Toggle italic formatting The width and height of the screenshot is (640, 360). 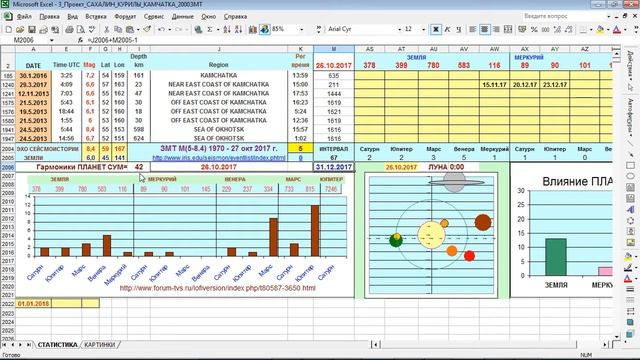click(x=447, y=29)
